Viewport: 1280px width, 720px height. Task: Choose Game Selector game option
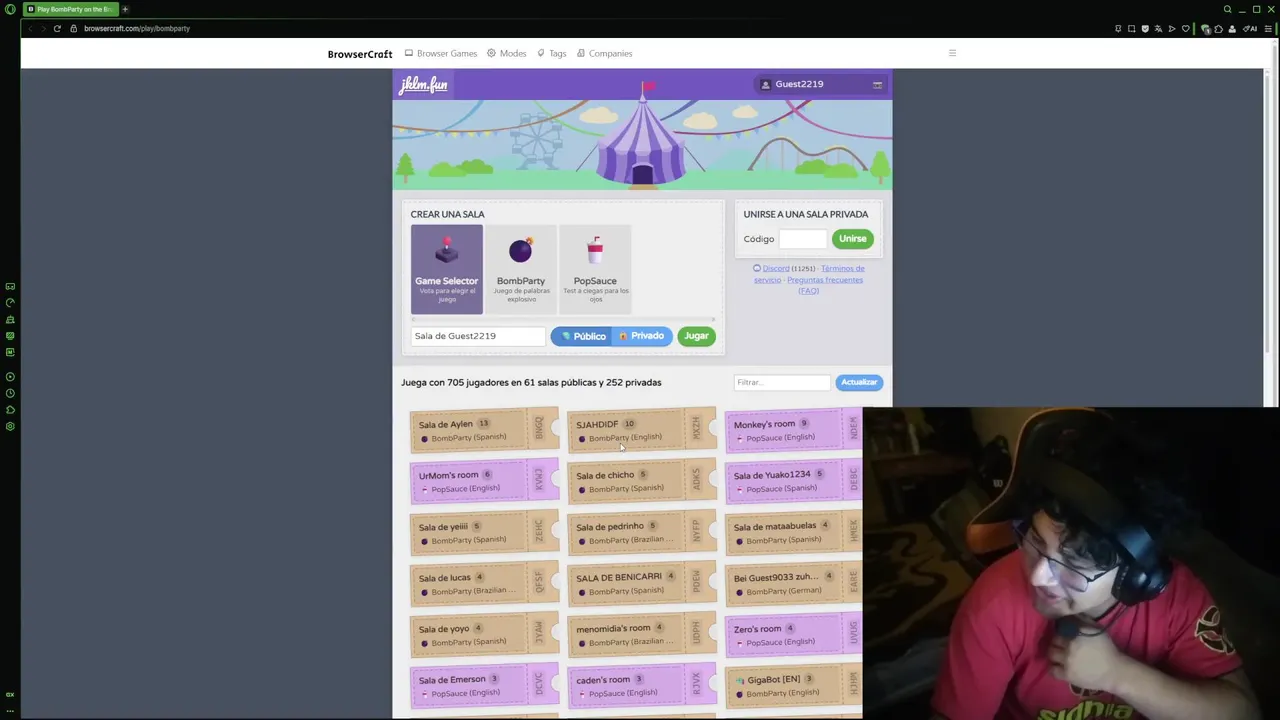[x=447, y=269]
